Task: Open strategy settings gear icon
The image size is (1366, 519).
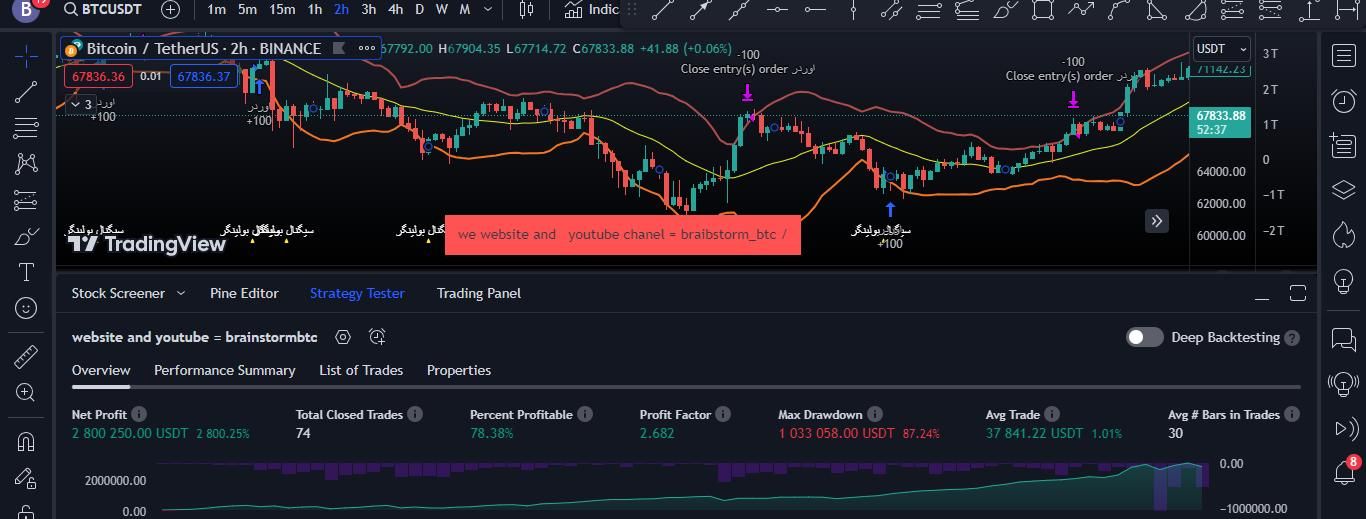Action: 343,337
